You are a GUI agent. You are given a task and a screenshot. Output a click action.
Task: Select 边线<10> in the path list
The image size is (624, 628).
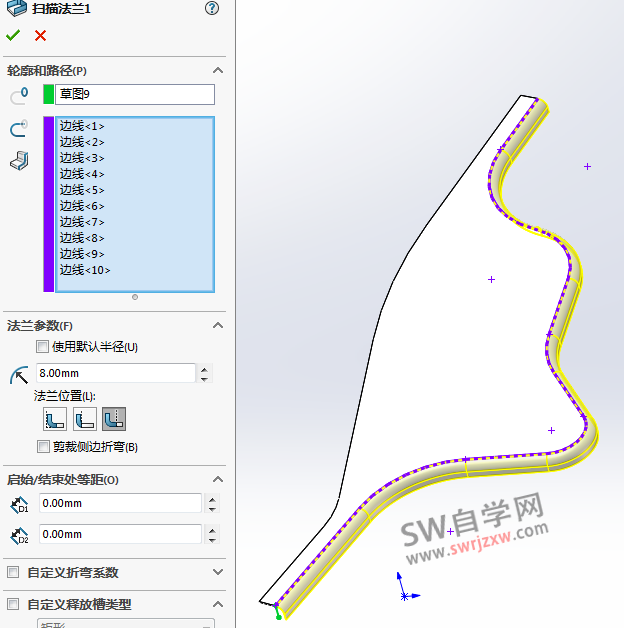(x=85, y=270)
